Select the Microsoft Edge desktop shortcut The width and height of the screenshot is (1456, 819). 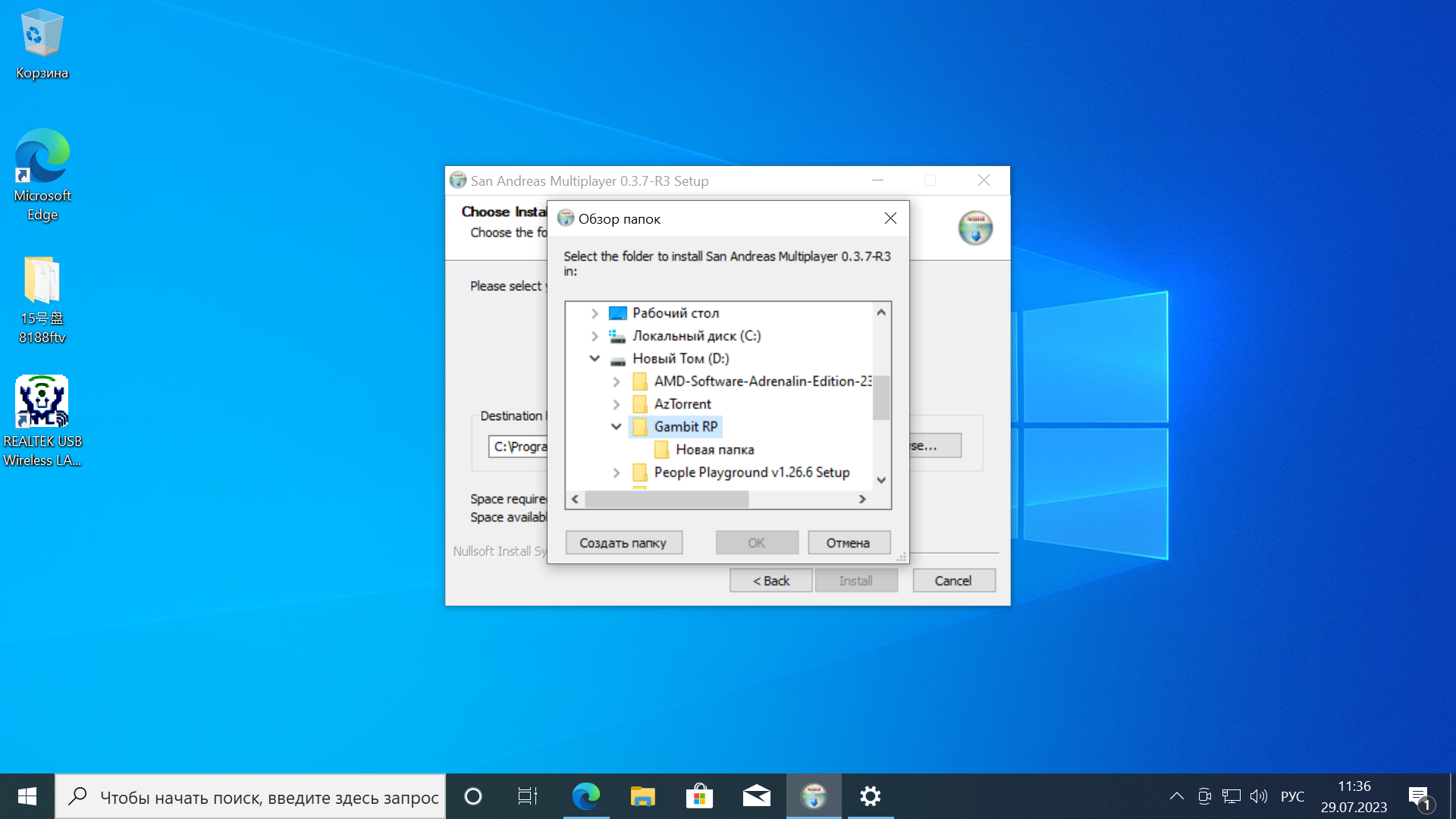coord(42,176)
